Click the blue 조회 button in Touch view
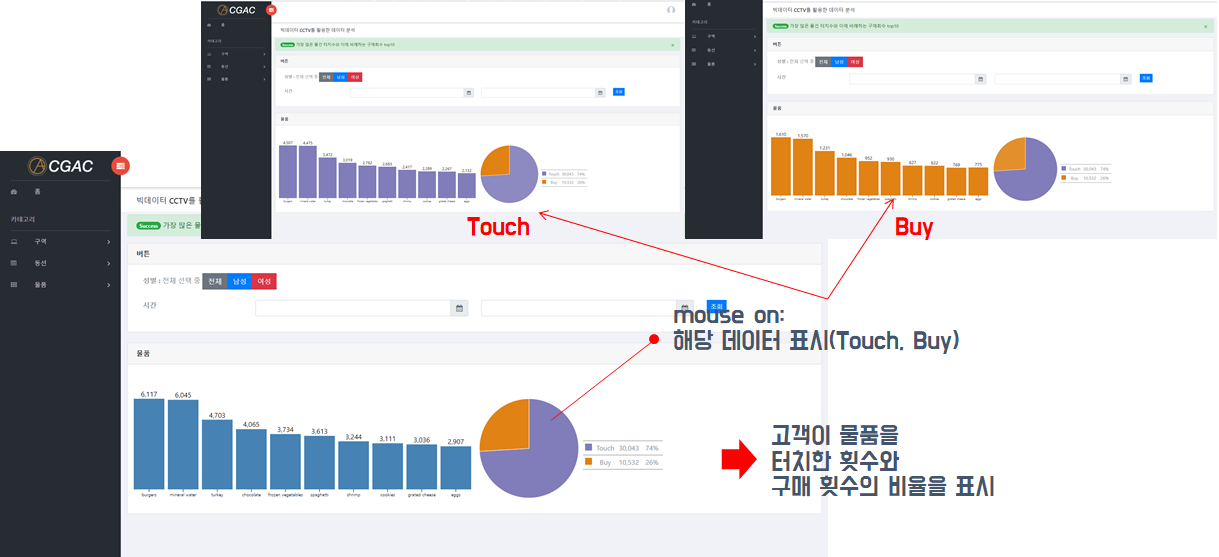Image resolution: width=1219 pixels, height=557 pixels. (x=618, y=92)
